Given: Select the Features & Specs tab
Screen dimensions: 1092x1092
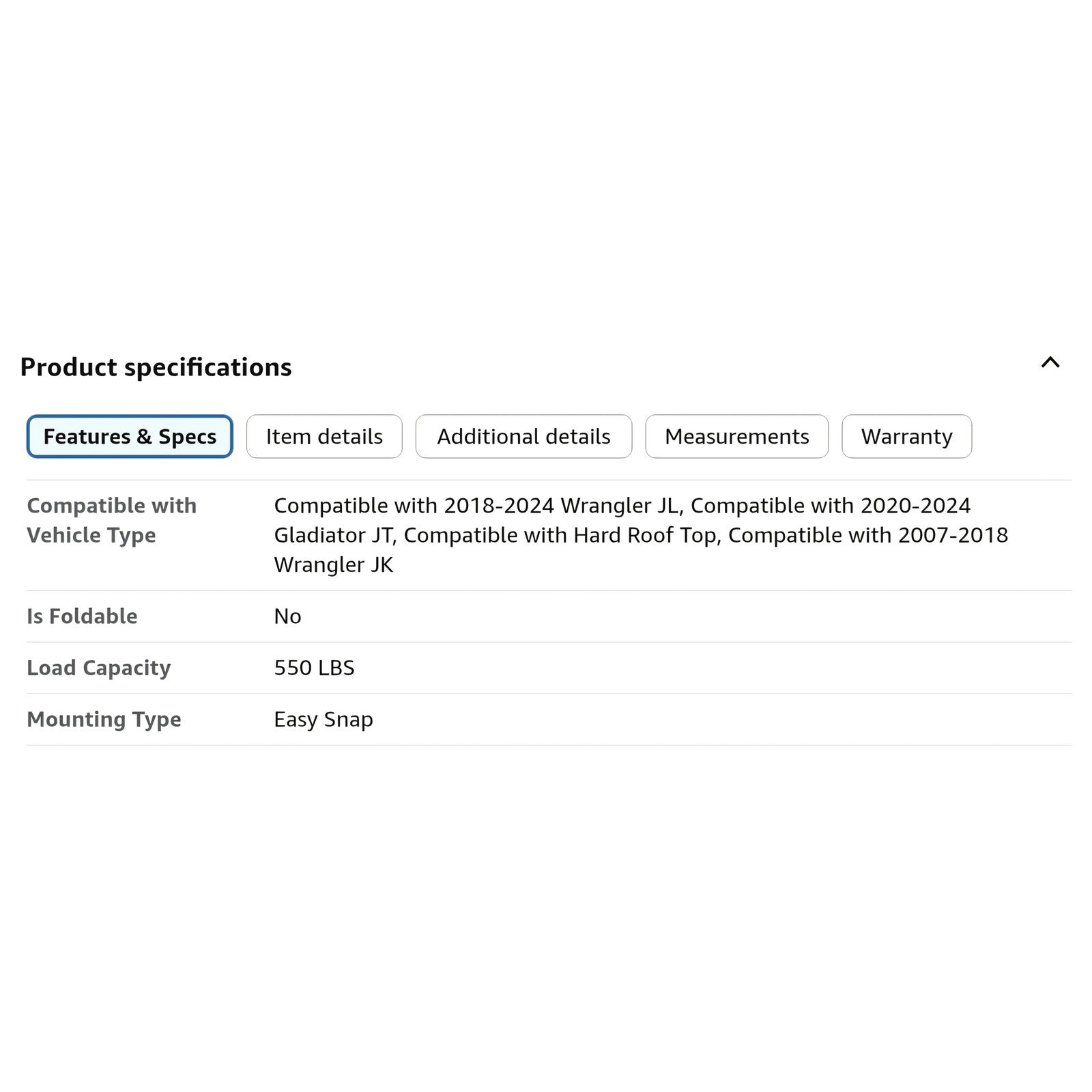Looking at the screenshot, I should pos(130,436).
